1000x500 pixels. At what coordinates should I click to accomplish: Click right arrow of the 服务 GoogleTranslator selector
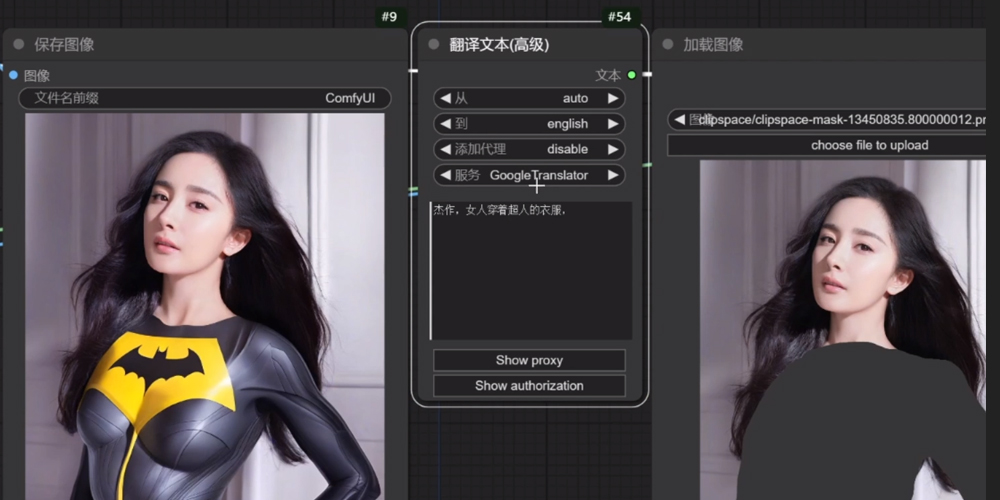613,175
